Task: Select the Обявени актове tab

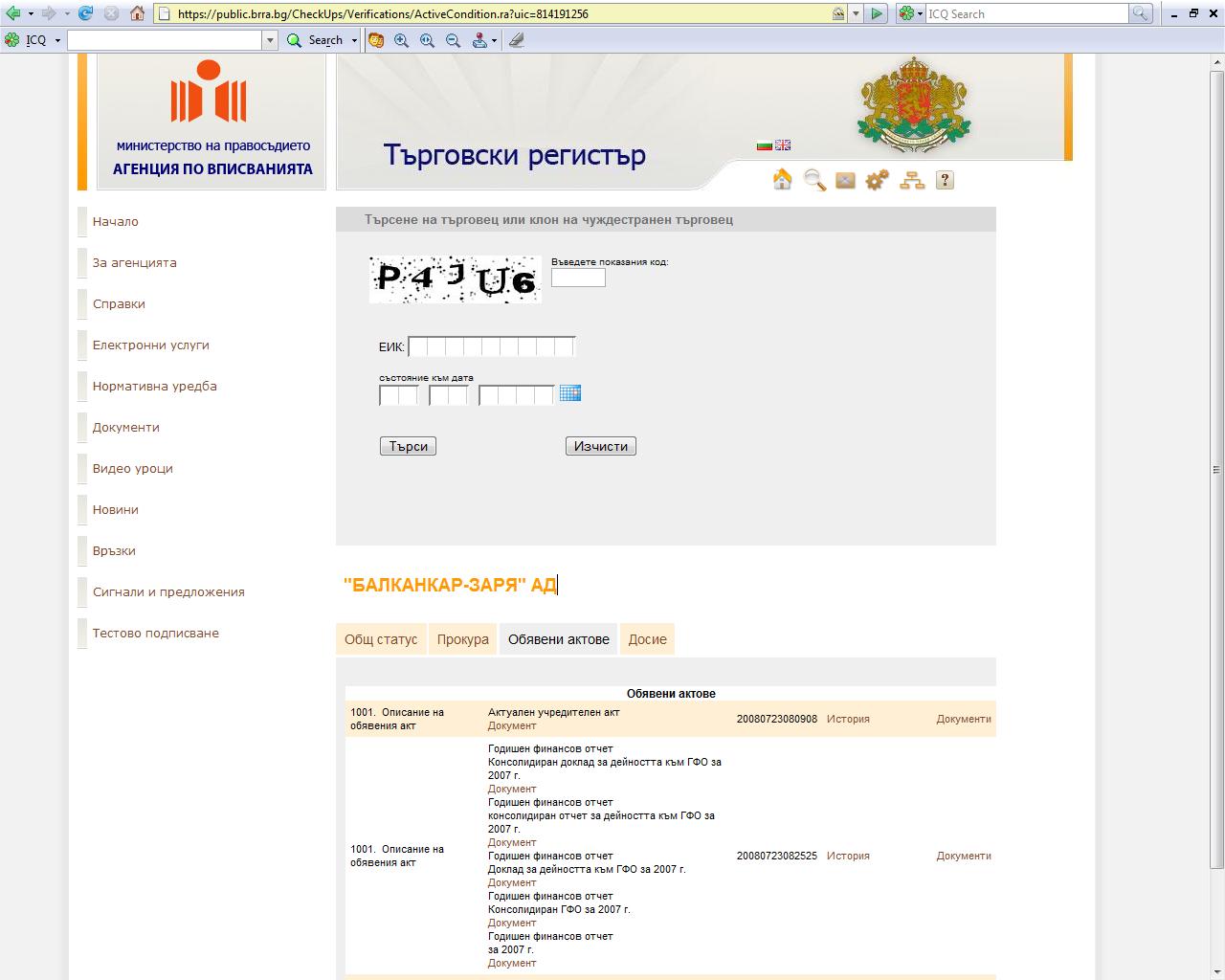Action: point(559,639)
